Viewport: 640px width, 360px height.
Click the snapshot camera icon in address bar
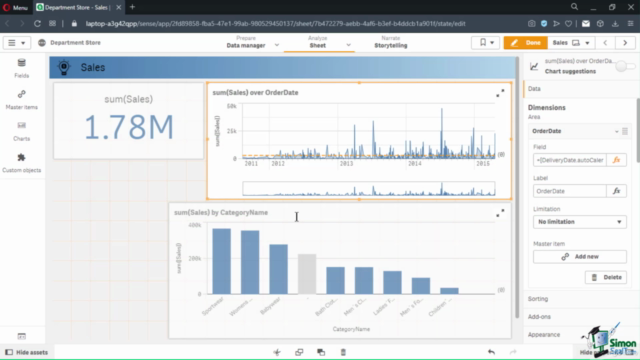[531, 24]
